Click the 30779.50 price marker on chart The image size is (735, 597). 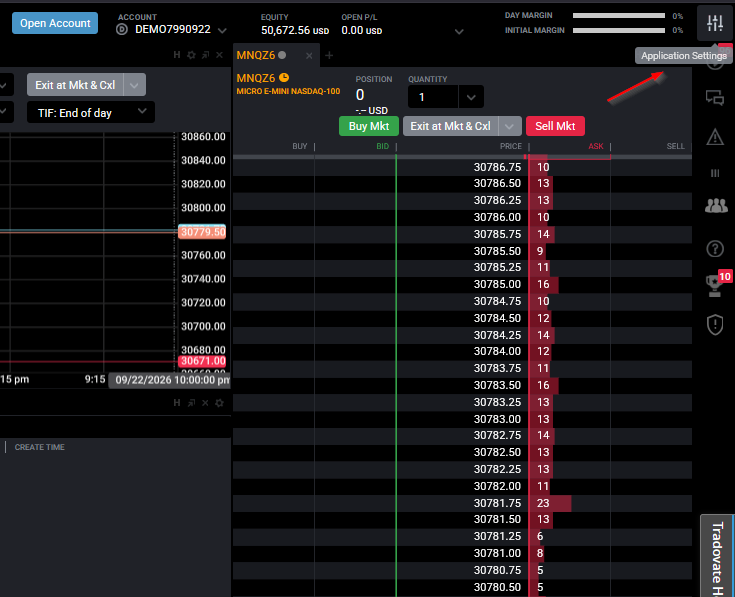tap(202, 232)
